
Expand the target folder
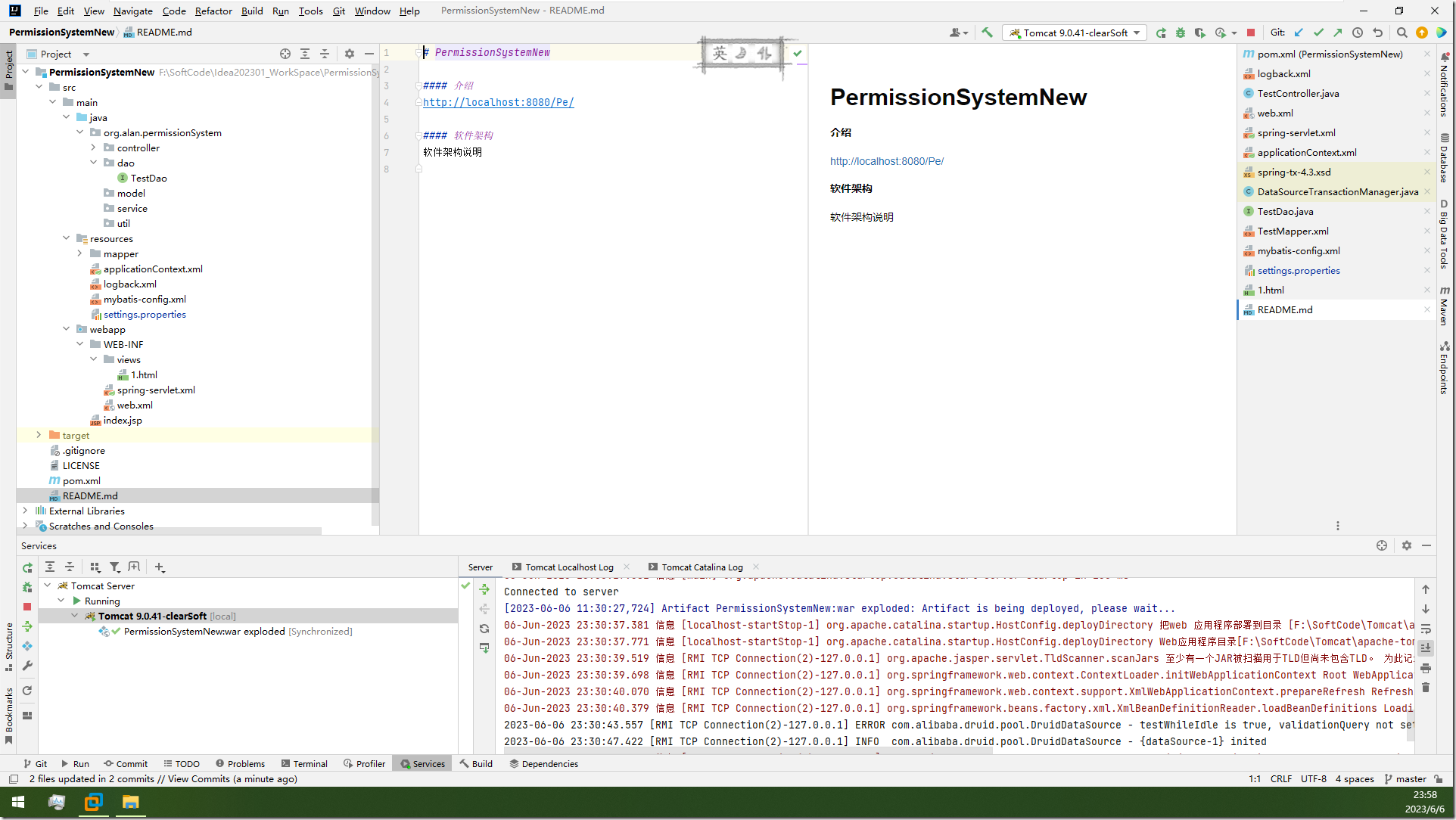[x=39, y=435]
